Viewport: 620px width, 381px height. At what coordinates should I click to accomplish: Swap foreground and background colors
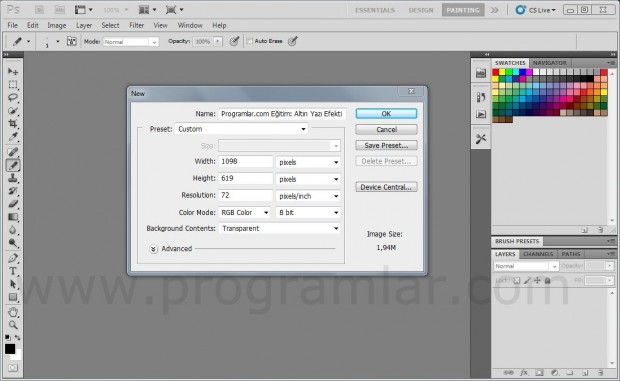(17, 338)
